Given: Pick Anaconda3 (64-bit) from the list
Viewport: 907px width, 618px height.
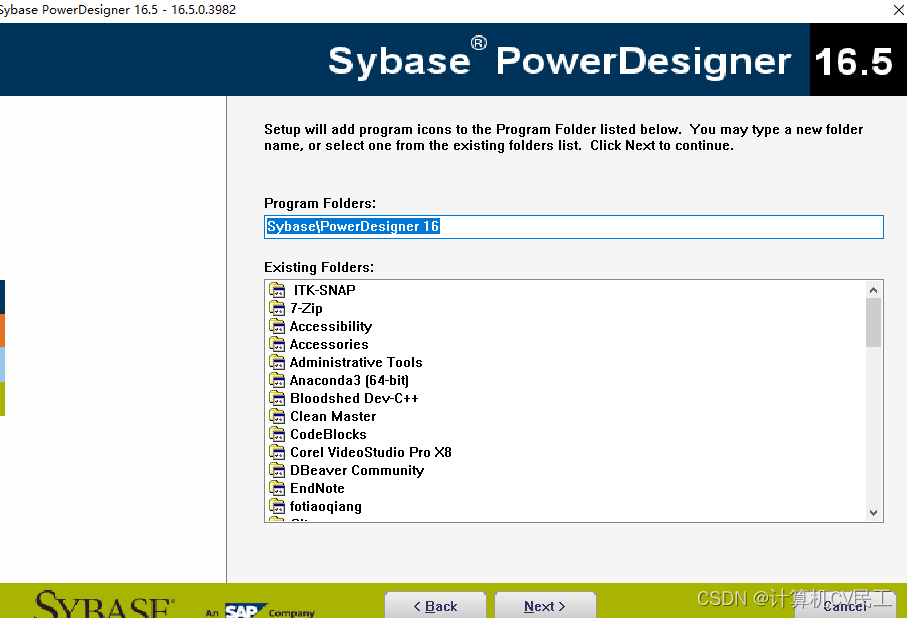Looking at the screenshot, I should pos(349,380).
